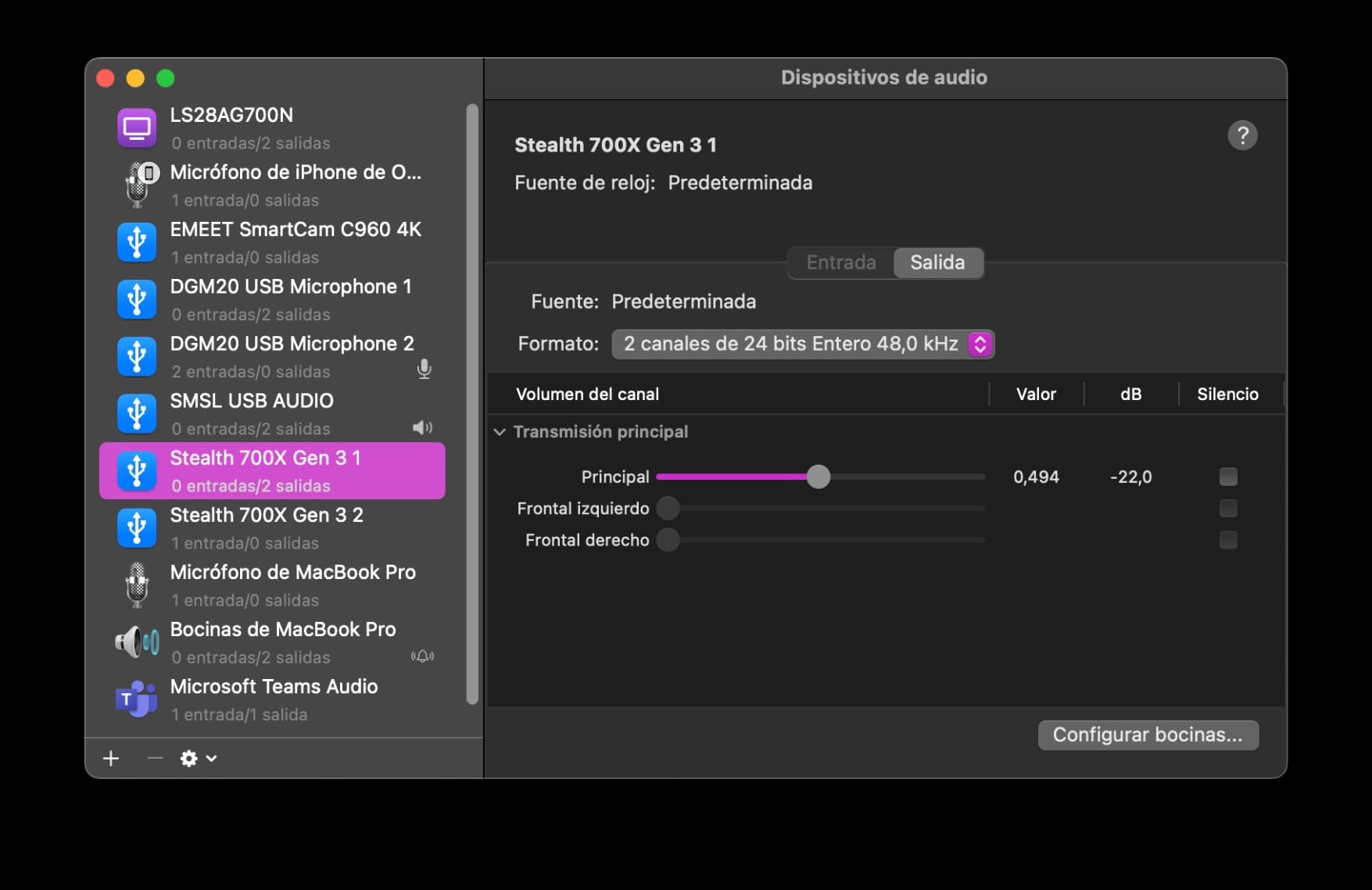
Task: Select SMSL USB AUDIO device name
Action: click(252, 401)
